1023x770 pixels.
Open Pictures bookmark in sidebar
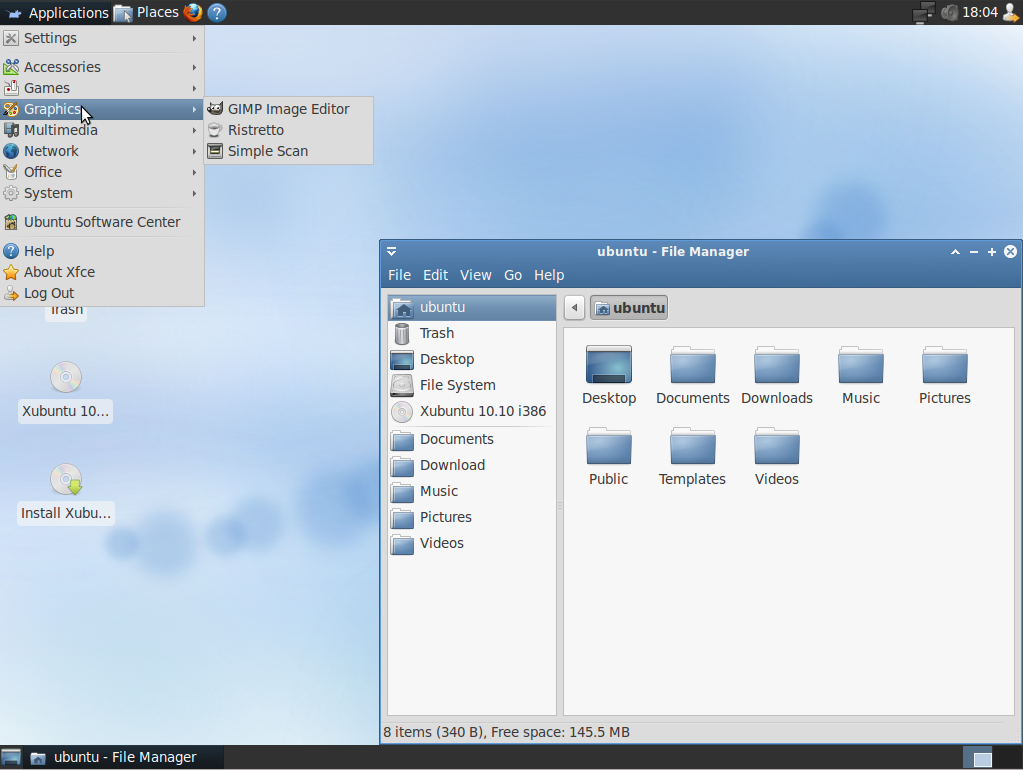tap(472, 518)
